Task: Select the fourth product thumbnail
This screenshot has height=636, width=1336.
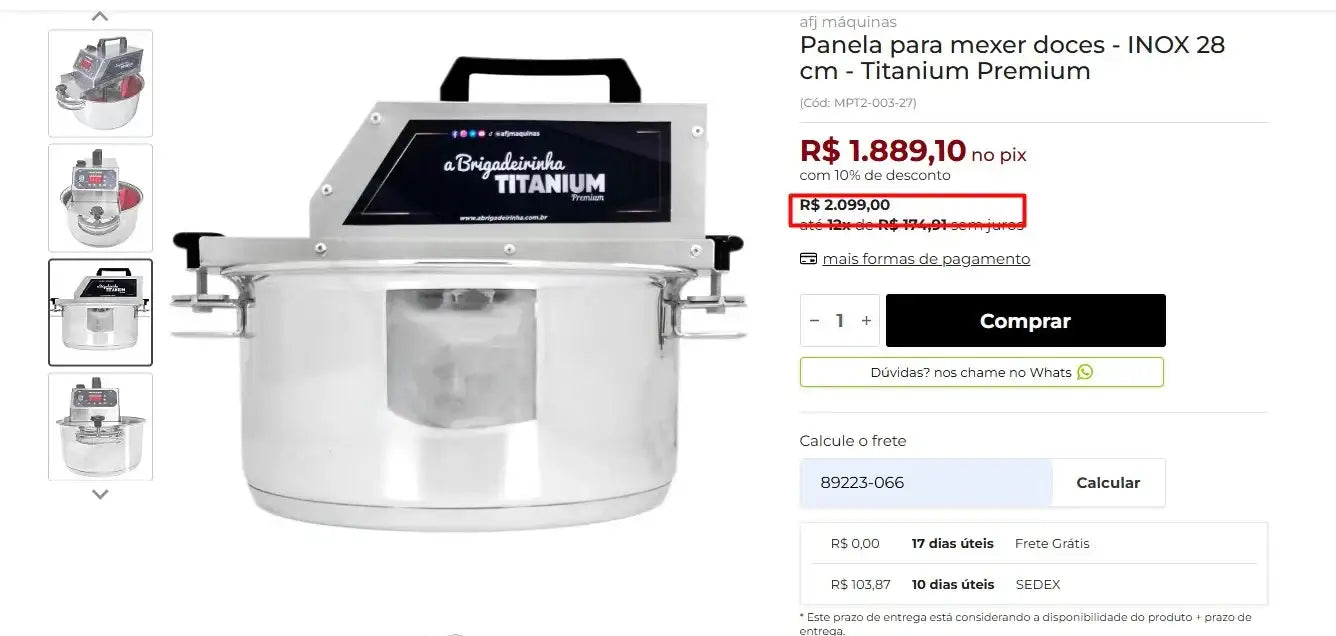Action: (x=101, y=426)
